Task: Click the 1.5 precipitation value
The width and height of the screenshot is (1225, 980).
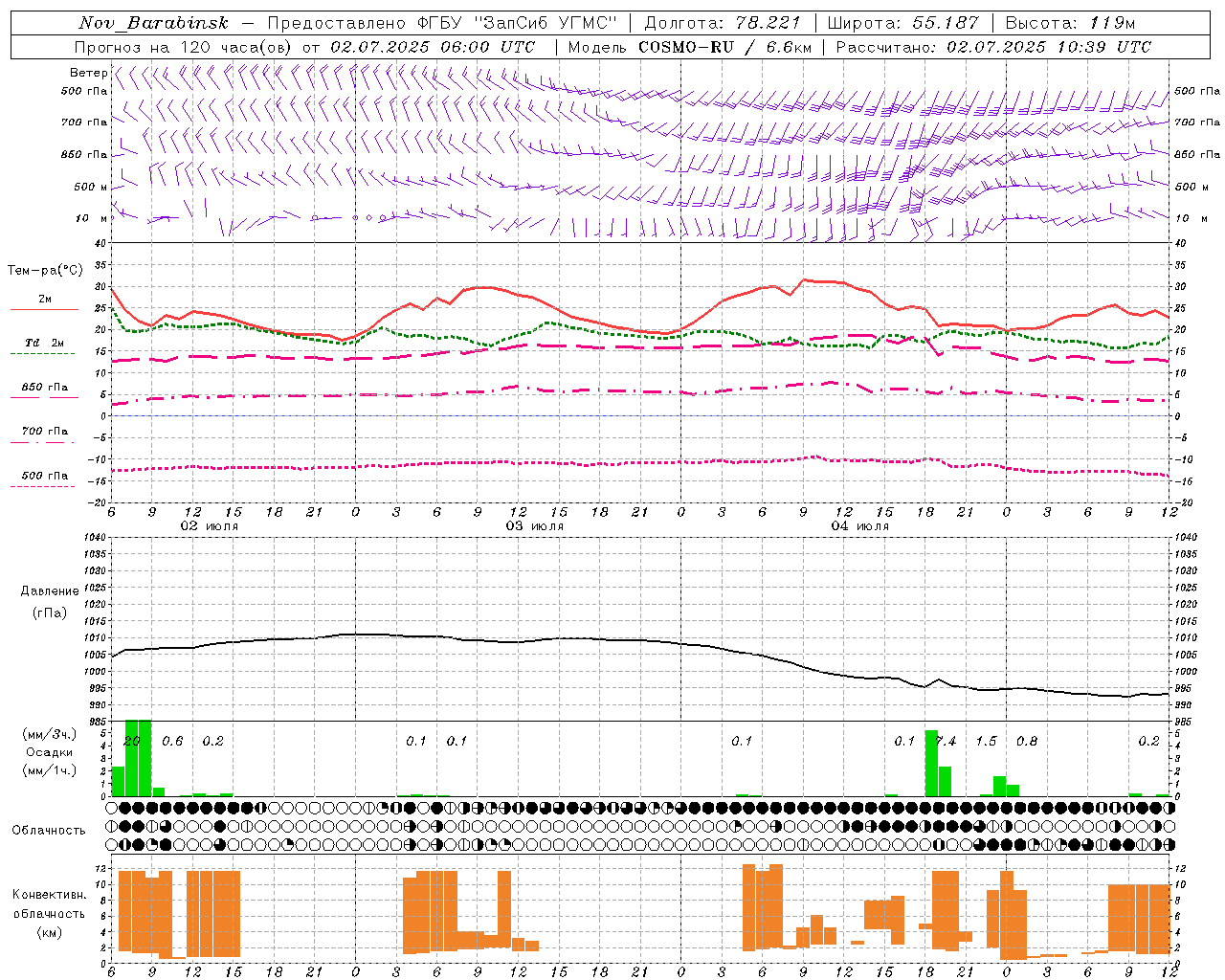Action: [986, 742]
